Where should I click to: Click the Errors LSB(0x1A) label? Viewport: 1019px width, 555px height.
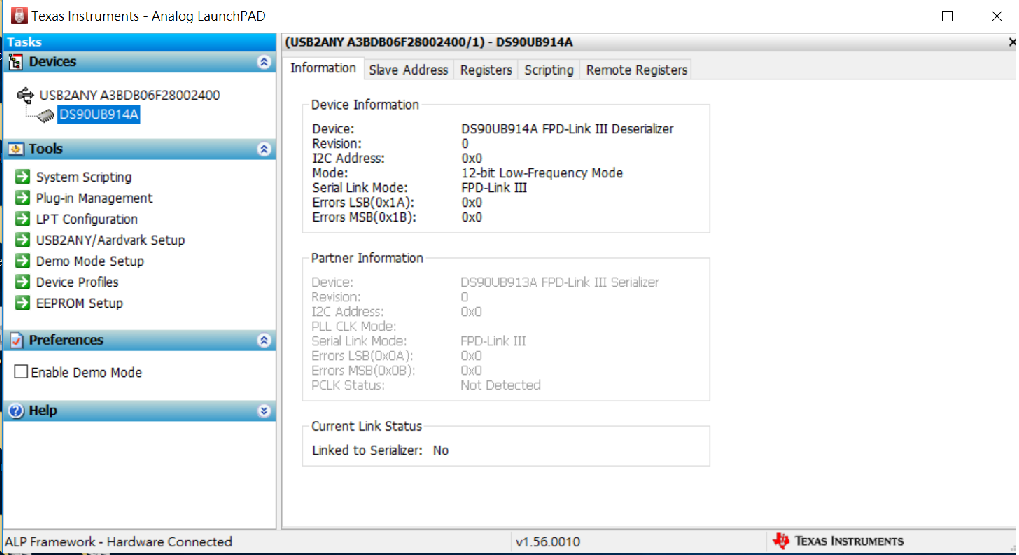pos(363,203)
